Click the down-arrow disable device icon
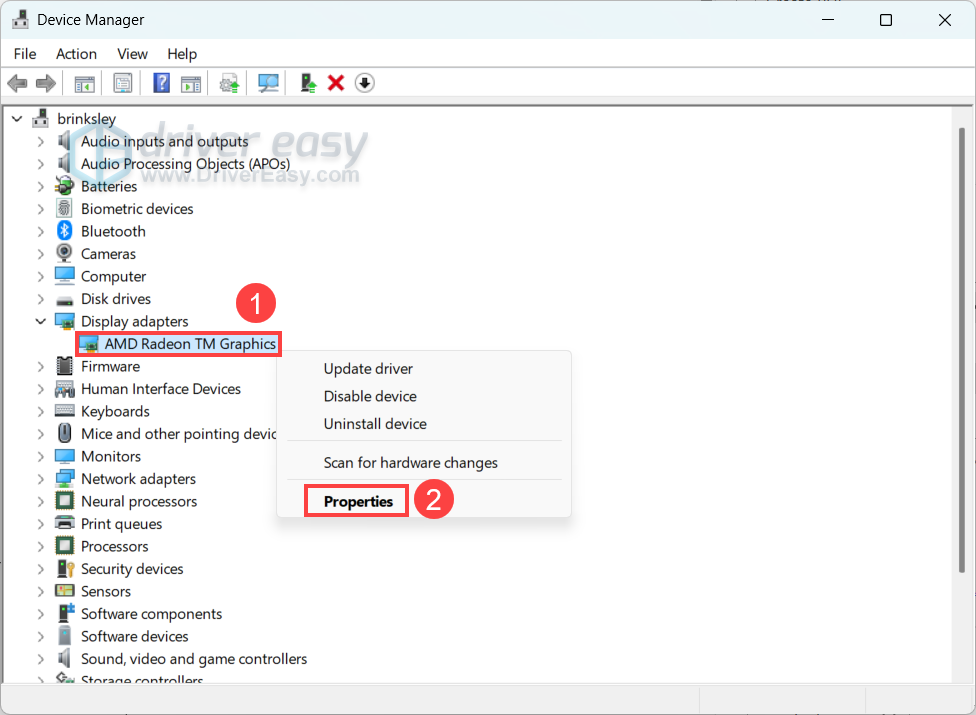The height and width of the screenshot is (715, 976). 365,83
